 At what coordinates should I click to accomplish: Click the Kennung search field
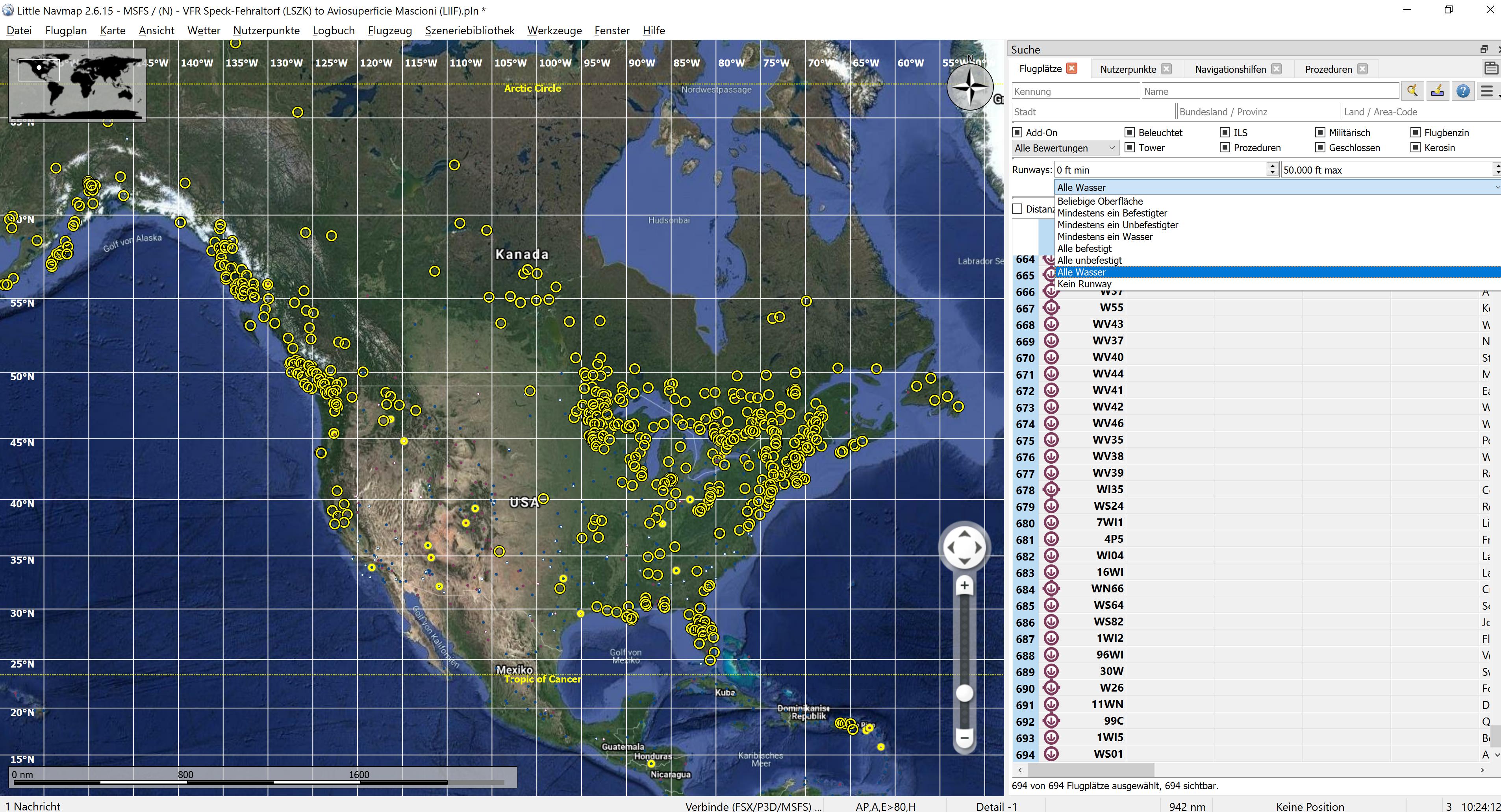(x=1076, y=91)
